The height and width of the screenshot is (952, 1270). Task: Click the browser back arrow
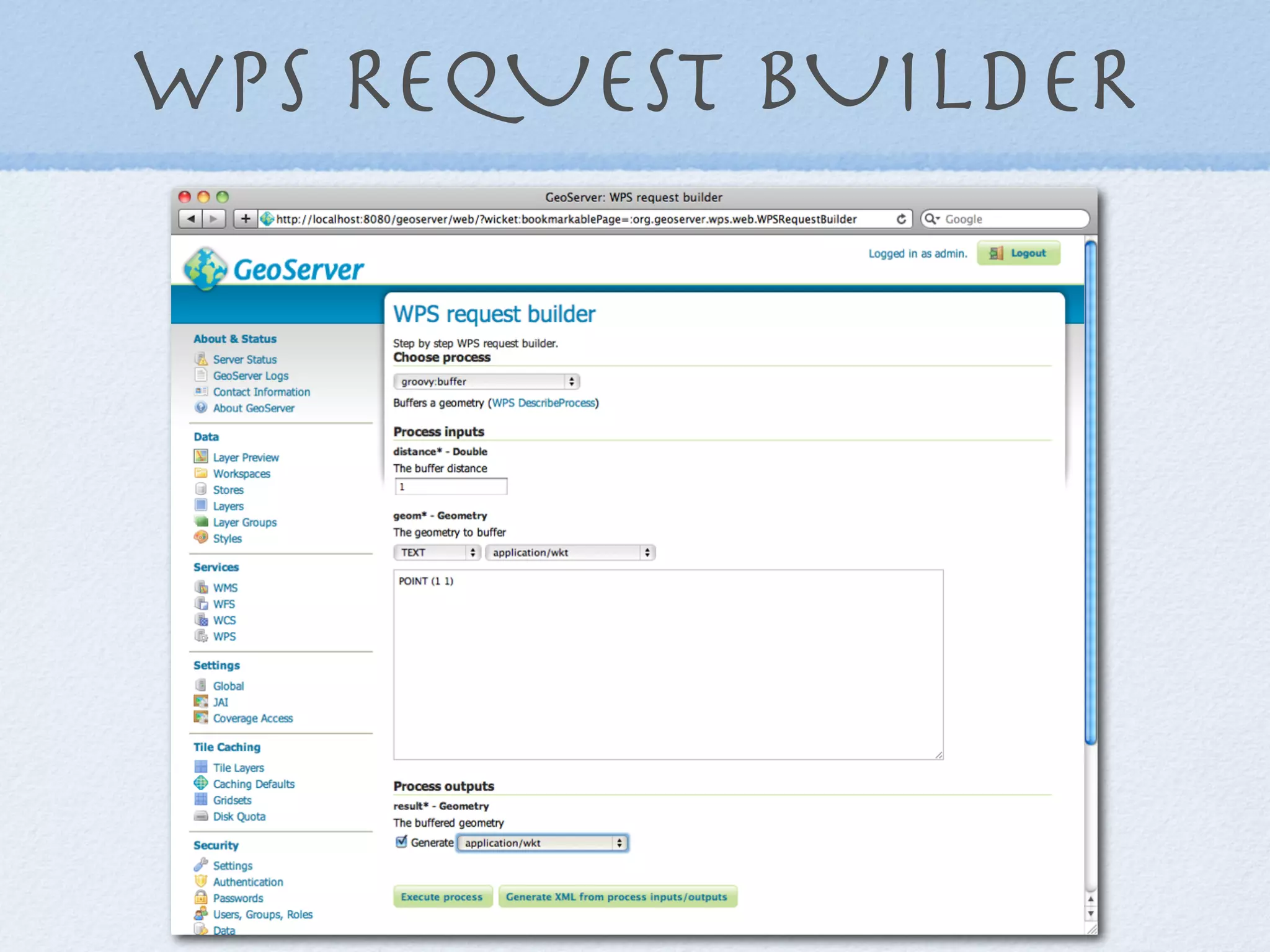(190, 219)
